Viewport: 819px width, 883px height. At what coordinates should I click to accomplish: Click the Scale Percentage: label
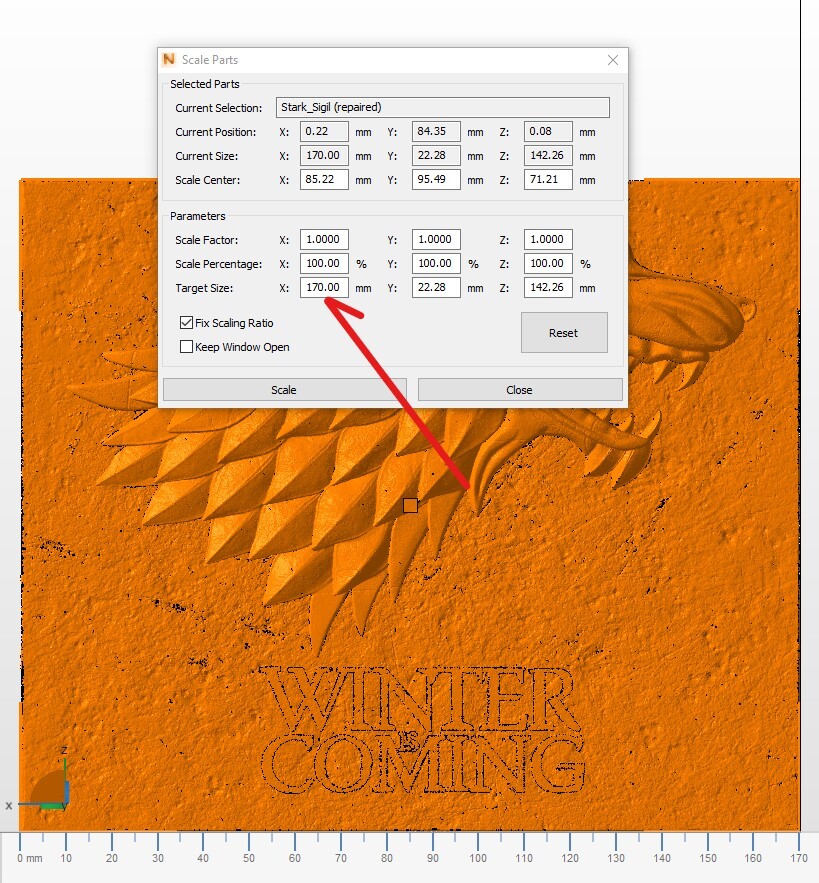click(x=219, y=264)
